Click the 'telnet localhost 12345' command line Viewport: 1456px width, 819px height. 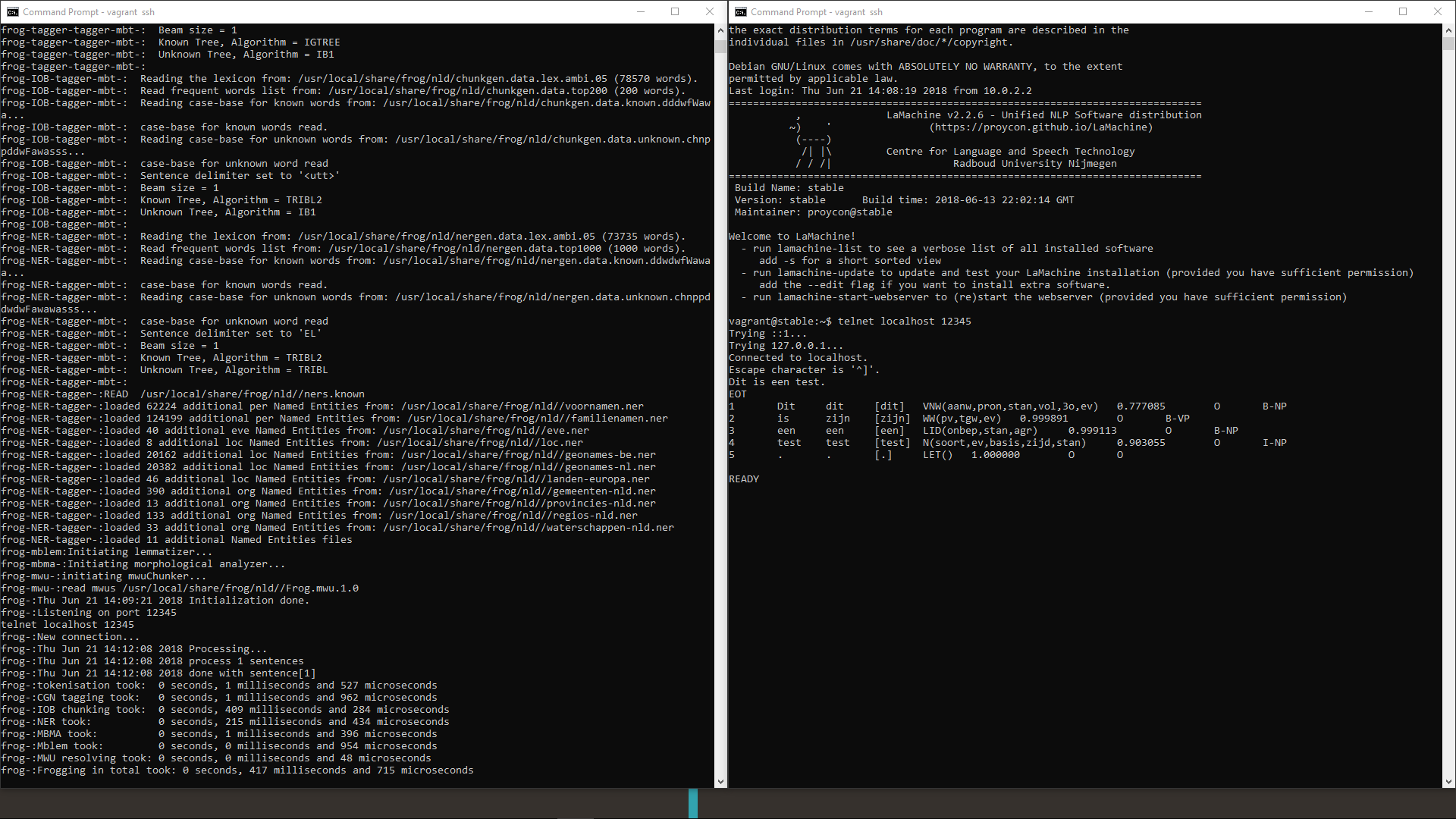[904, 322]
